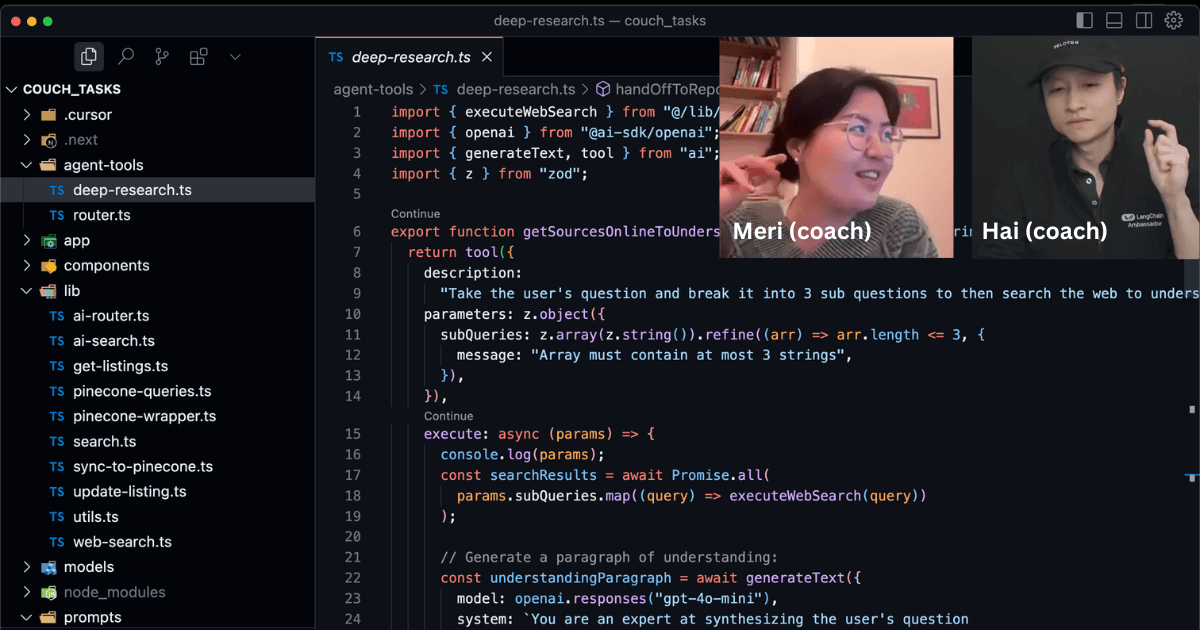Open the Extensions view
Viewport: 1200px width, 630px height.
click(x=198, y=56)
